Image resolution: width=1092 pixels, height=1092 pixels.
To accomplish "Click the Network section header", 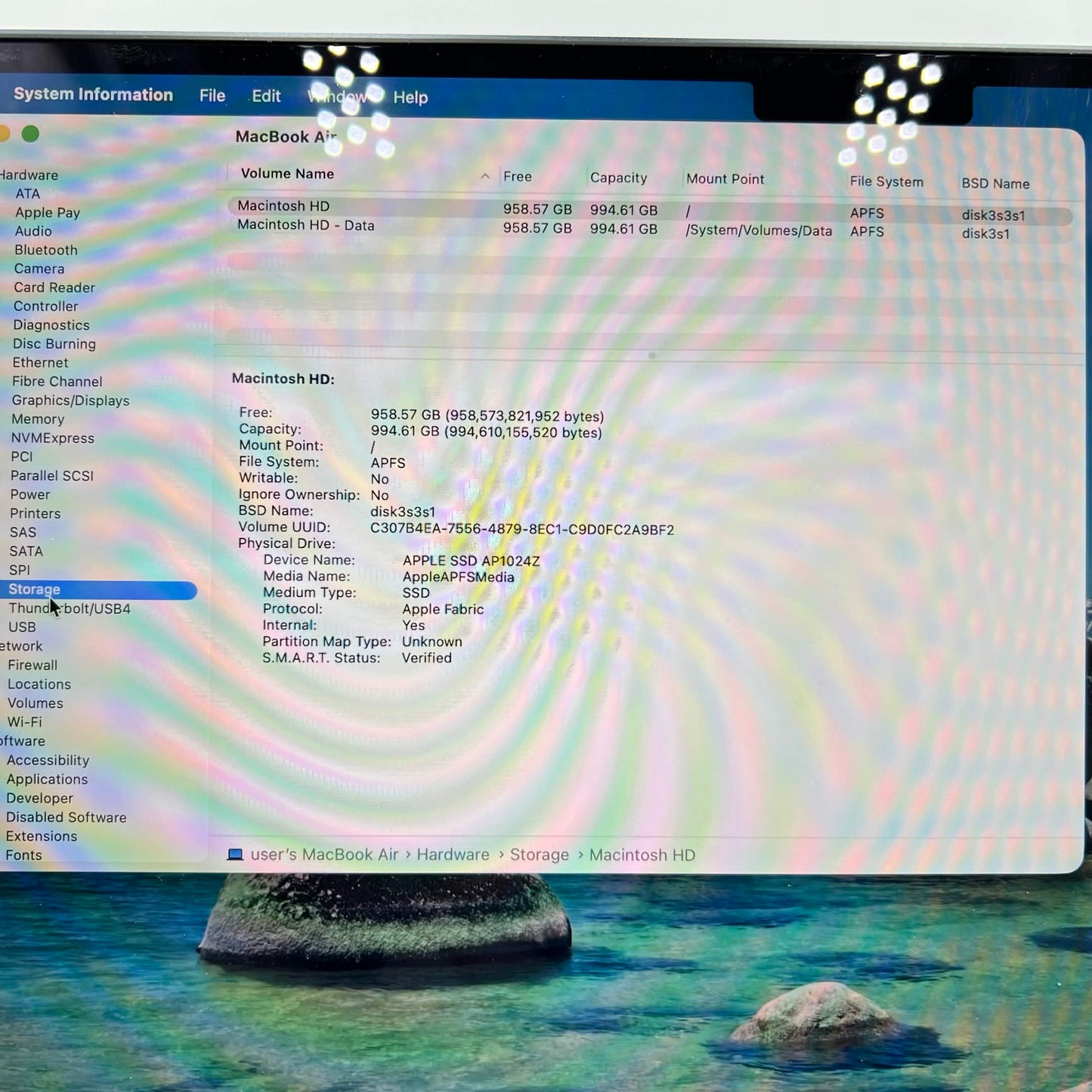I will coord(21,646).
